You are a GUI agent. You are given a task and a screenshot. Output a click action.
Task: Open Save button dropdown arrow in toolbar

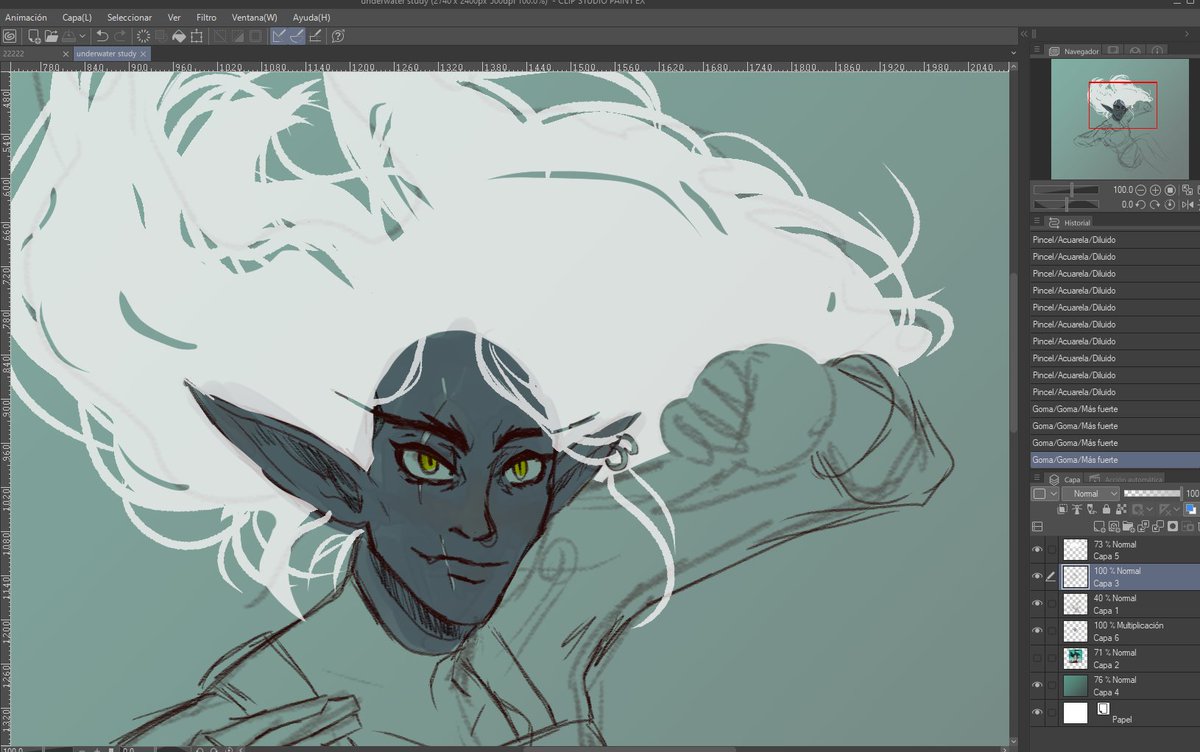(x=82, y=36)
